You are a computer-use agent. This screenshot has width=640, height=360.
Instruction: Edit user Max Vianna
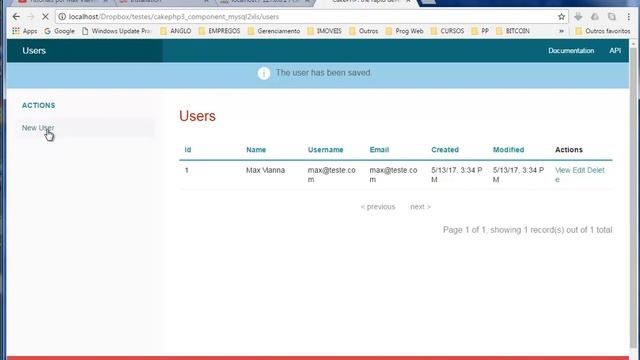point(579,170)
